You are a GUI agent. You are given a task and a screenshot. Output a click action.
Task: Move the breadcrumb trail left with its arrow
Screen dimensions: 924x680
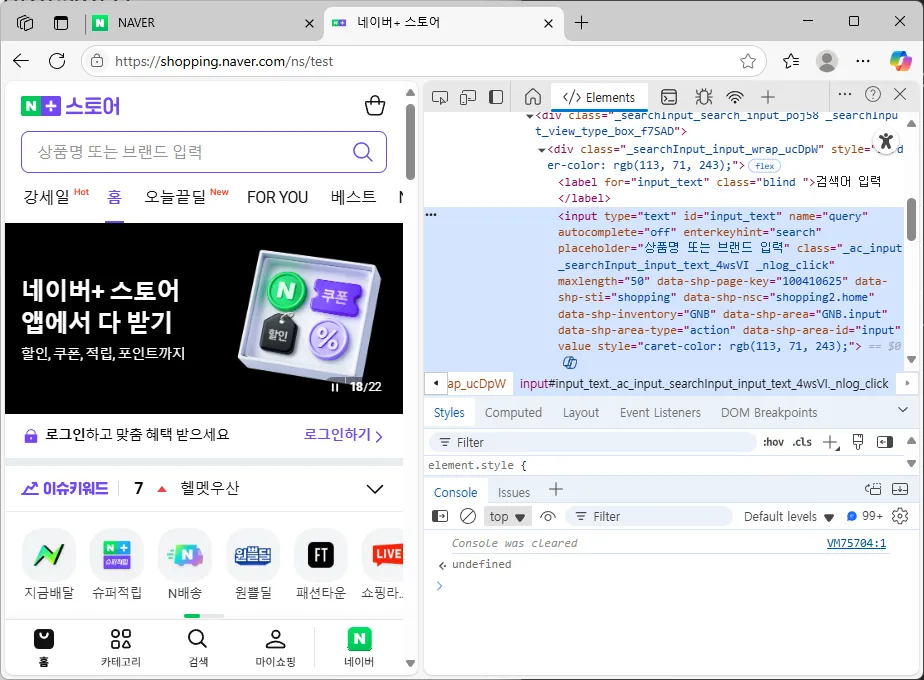pyautogui.click(x=436, y=383)
